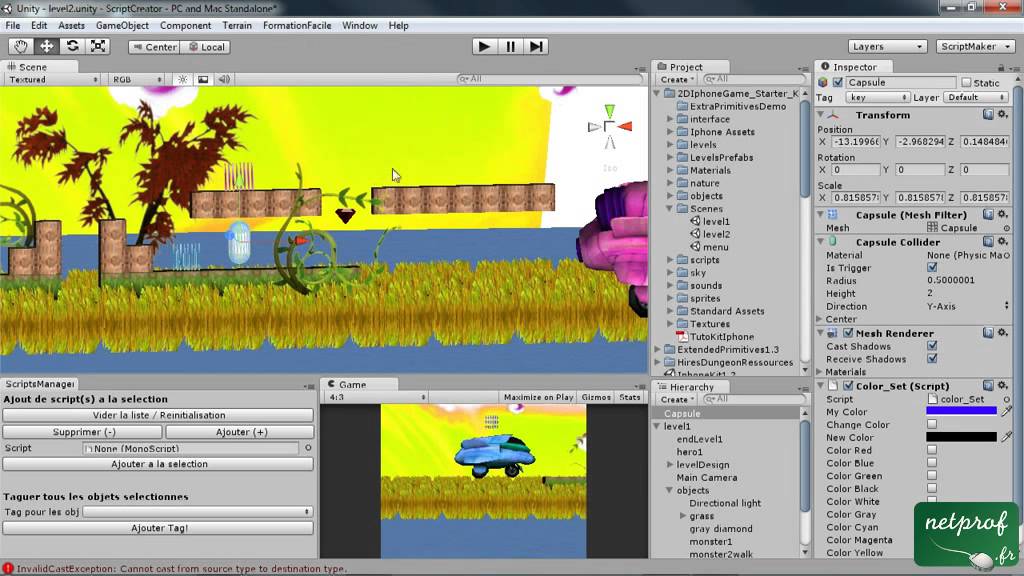
Task: Open Capsule Mesh Filter gear menu
Action: (x=1002, y=215)
